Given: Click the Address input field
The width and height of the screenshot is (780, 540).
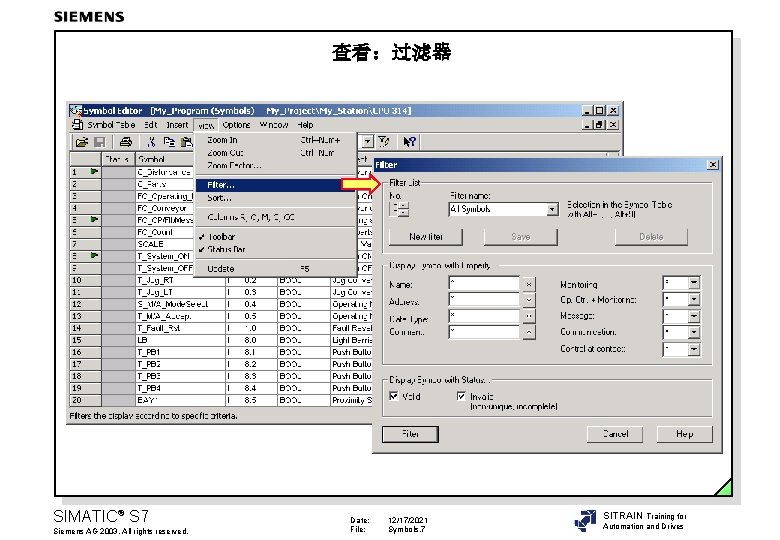Looking at the screenshot, I should coord(484,300).
